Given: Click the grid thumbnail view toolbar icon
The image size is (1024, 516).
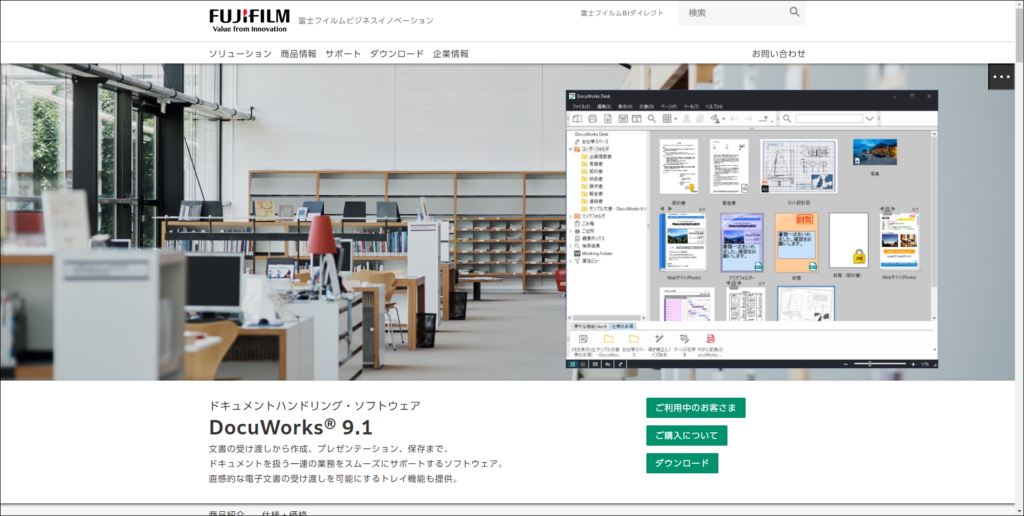Looking at the screenshot, I should pyautogui.click(x=667, y=119).
